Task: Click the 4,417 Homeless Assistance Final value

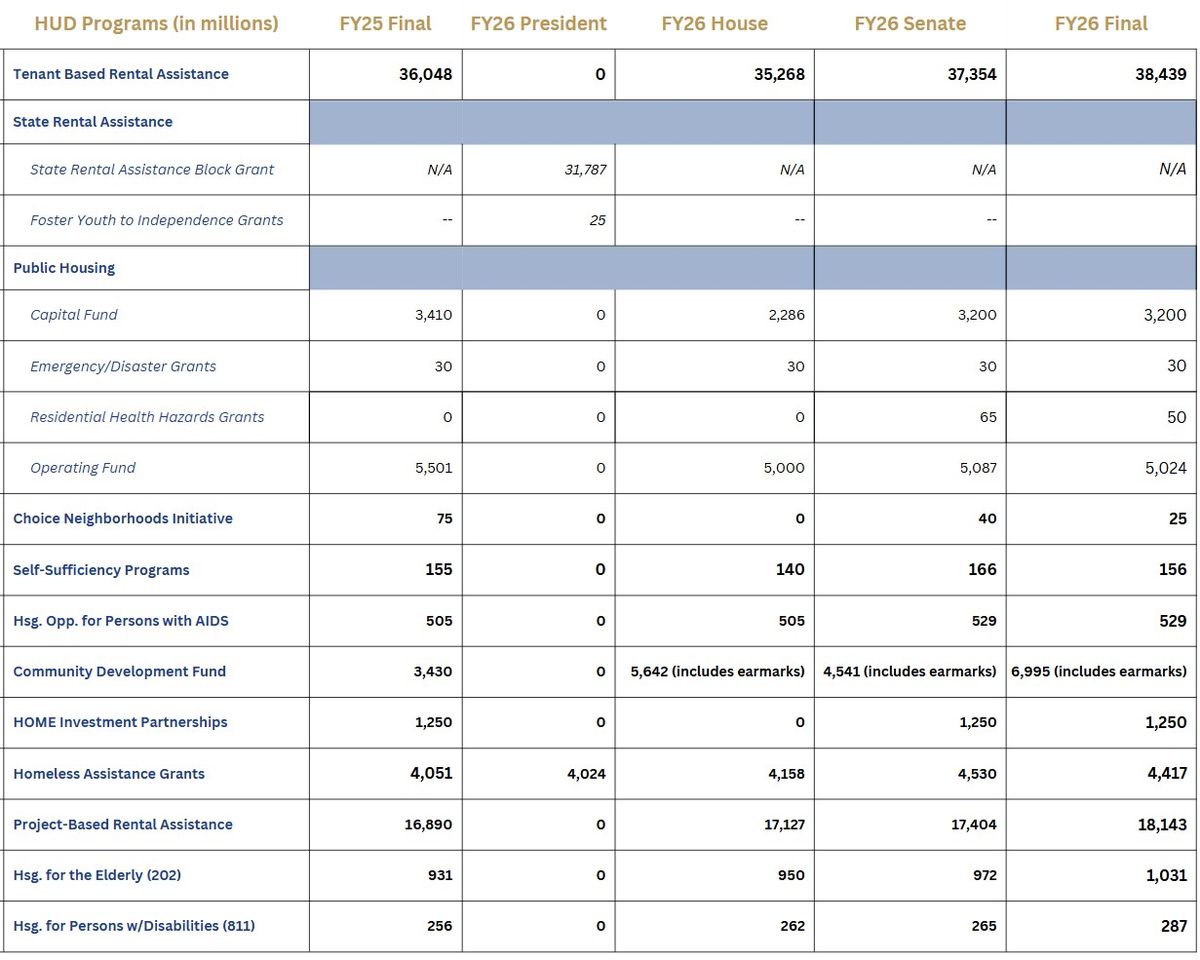Action: tap(1166, 773)
